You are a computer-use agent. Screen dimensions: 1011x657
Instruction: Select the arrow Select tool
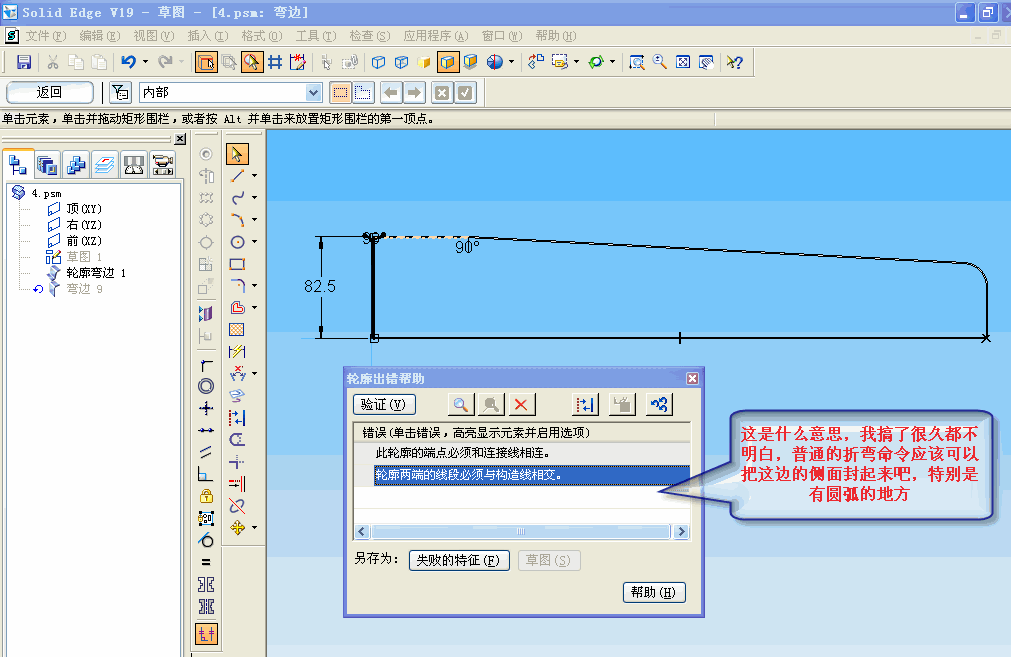pyautogui.click(x=237, y=154)
